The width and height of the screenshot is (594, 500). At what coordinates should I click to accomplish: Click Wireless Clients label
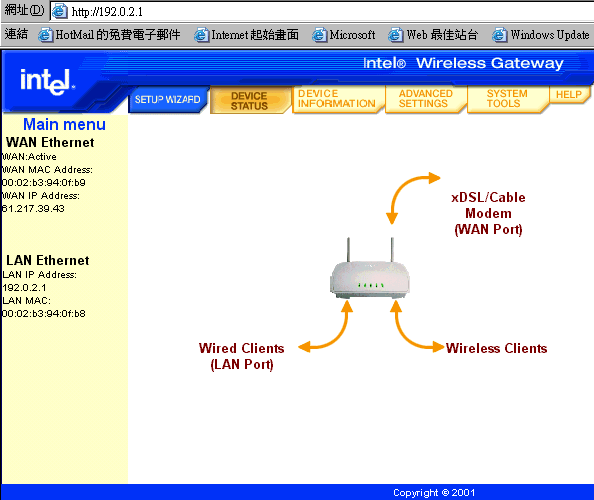(x=497, y=348)
